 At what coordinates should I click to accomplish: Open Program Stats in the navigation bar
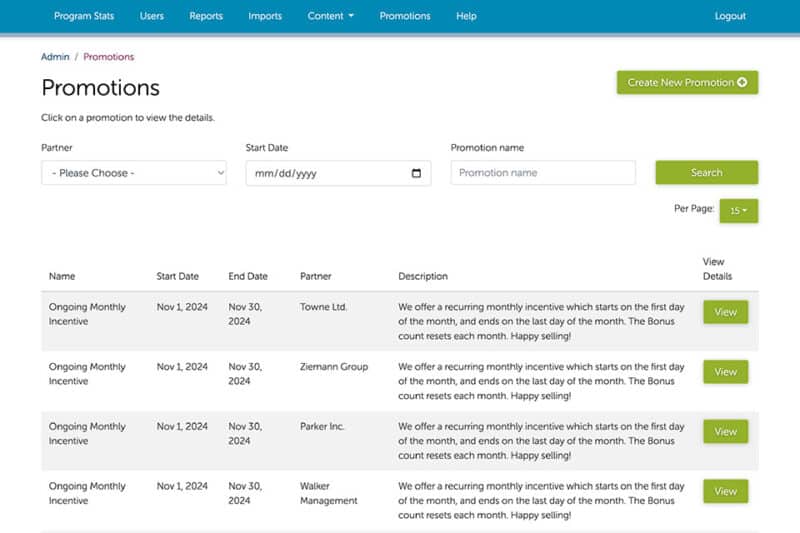coord(84,16)
